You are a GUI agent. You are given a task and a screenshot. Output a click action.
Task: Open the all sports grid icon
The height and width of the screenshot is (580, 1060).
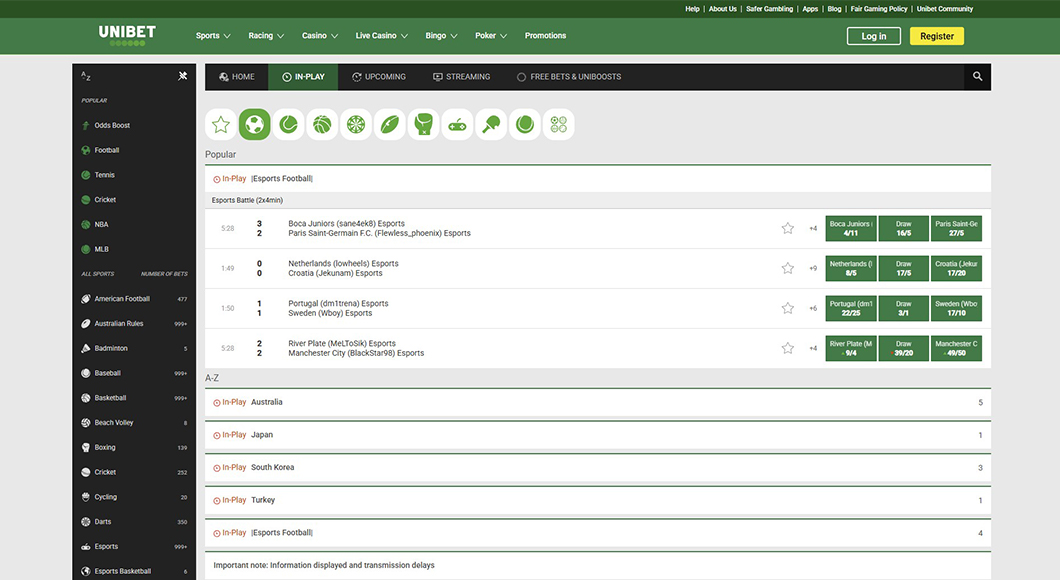pyautogui.click(x=559, y=124)
